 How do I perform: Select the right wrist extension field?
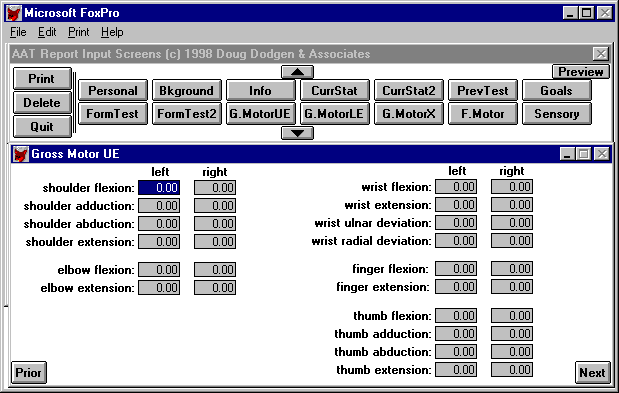pos(512,205)
